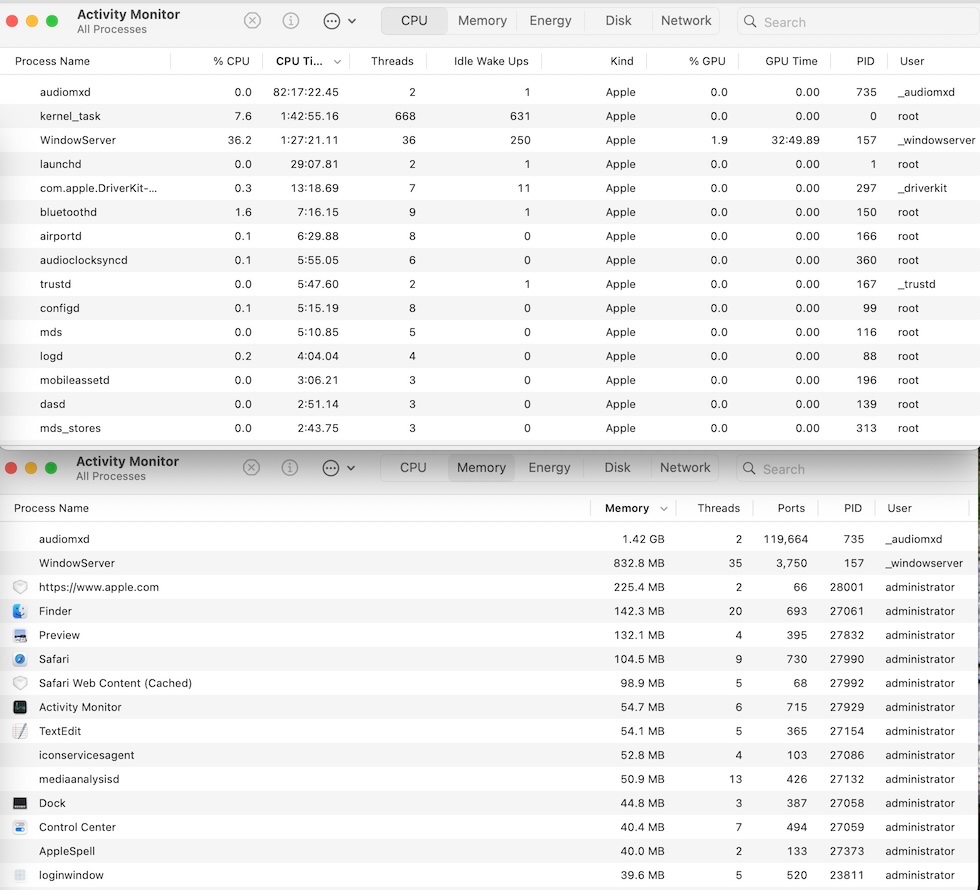The width and height of the screenshot is (980, 890).
Task: Select the Control Center icon in the list
Action: click(x=20, y=827)
